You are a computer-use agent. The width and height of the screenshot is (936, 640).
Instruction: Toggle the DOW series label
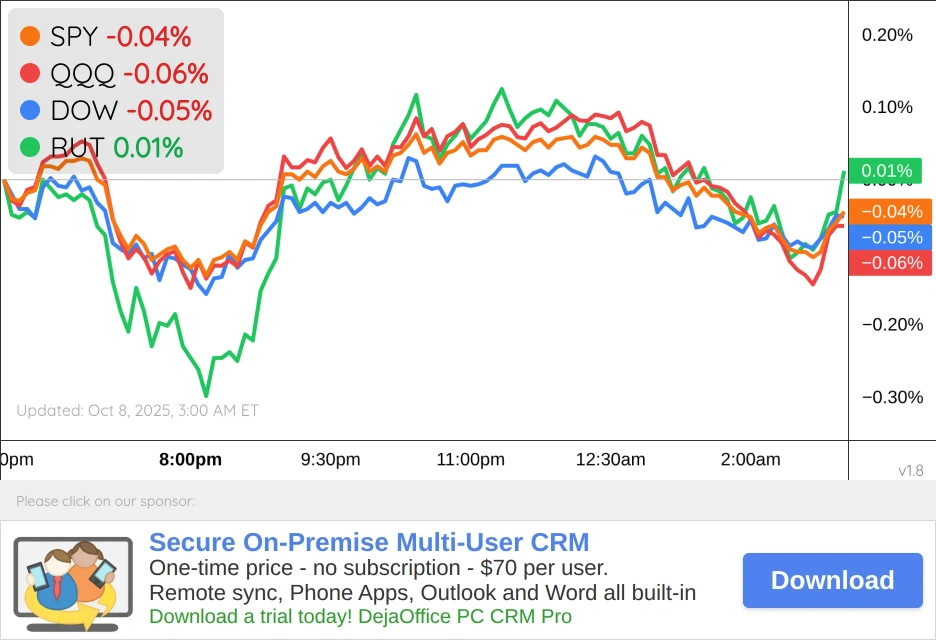coord(84,110)
